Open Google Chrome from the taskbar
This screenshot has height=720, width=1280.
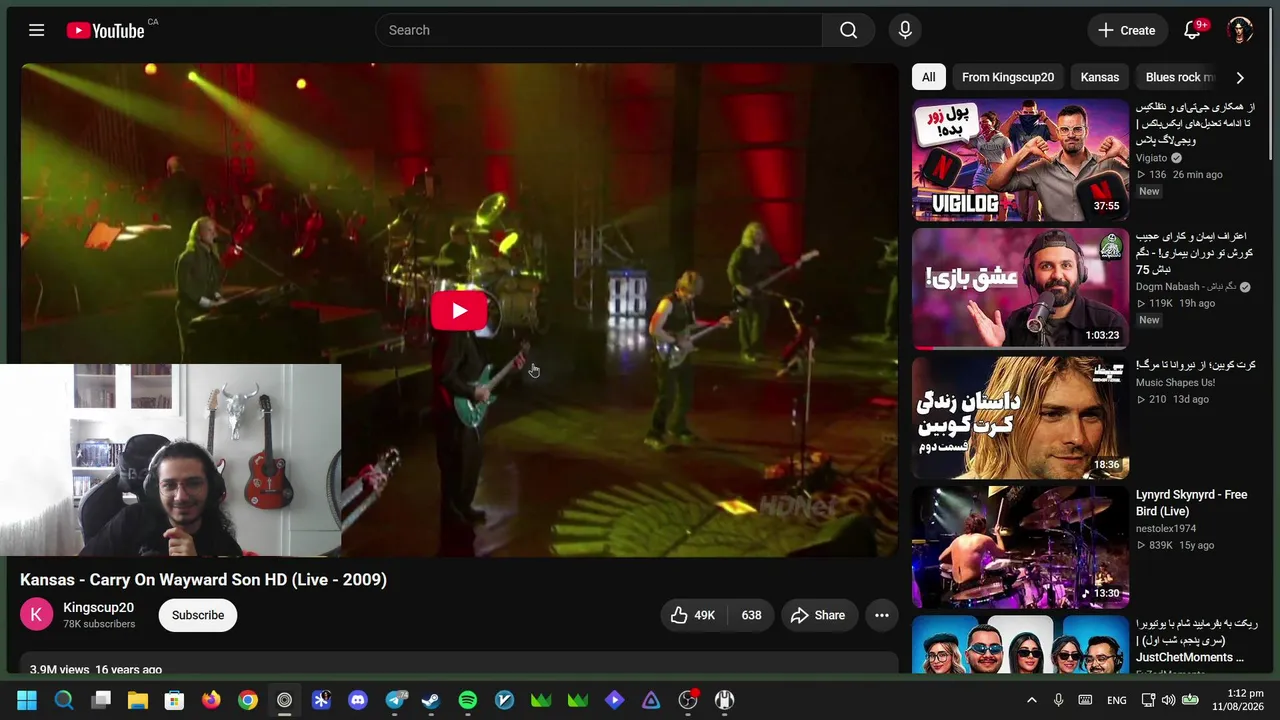(x=248, y=700)
